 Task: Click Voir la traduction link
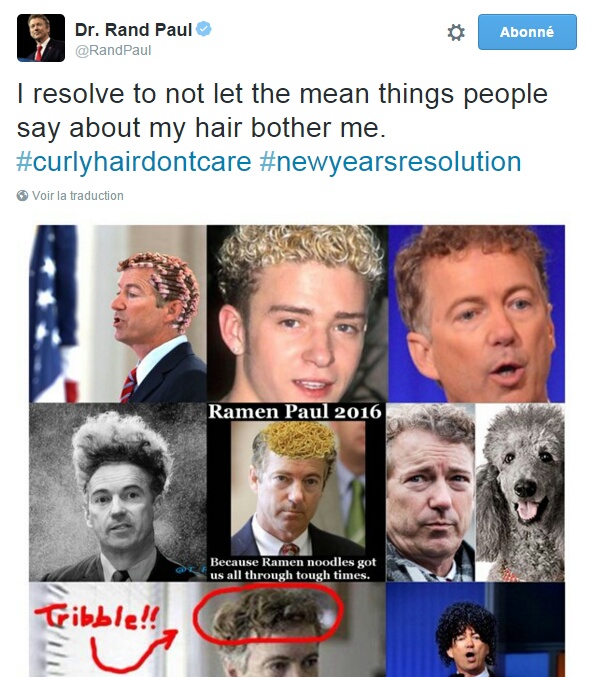78,196
